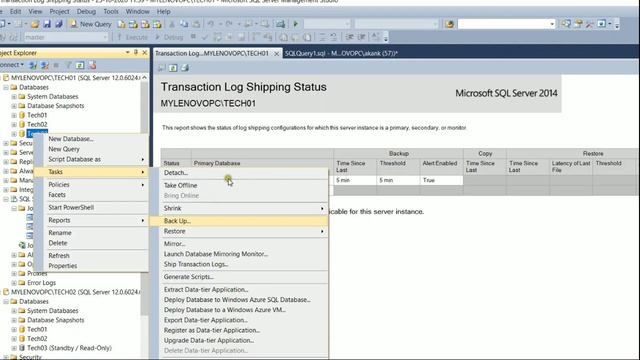Image resolution: width=640 pixels, height=360 pixels.
Task: Click the Toolbox wrench icon
Action: (x=589, y=24)
